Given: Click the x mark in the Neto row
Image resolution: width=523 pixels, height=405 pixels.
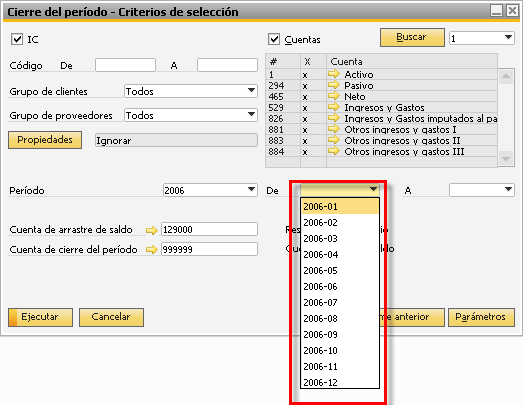Looking at the screenshot, I should [x=305, y=97].
